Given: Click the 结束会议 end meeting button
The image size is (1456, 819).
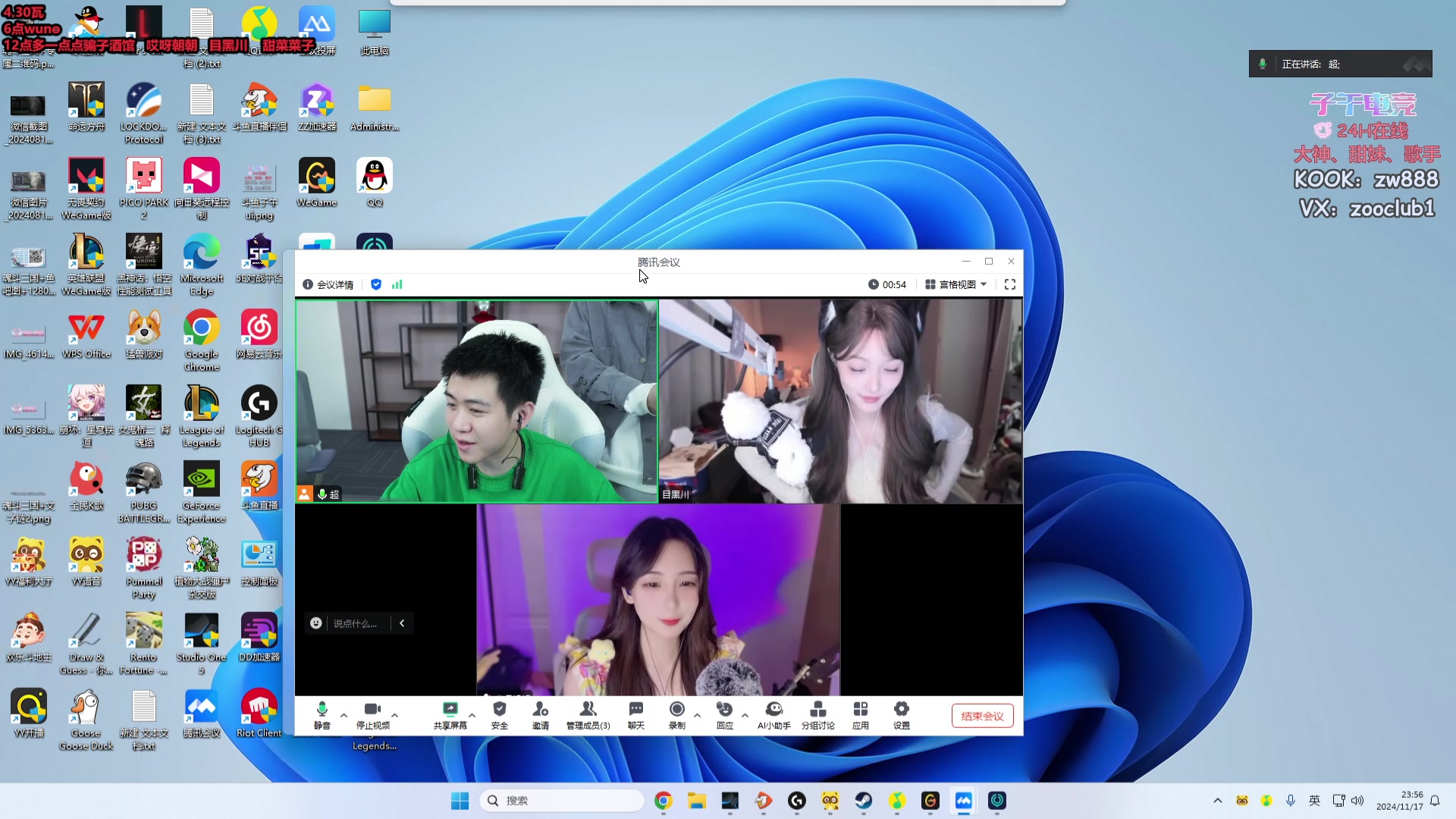Looking at the screenshot, I should point(982,716).
